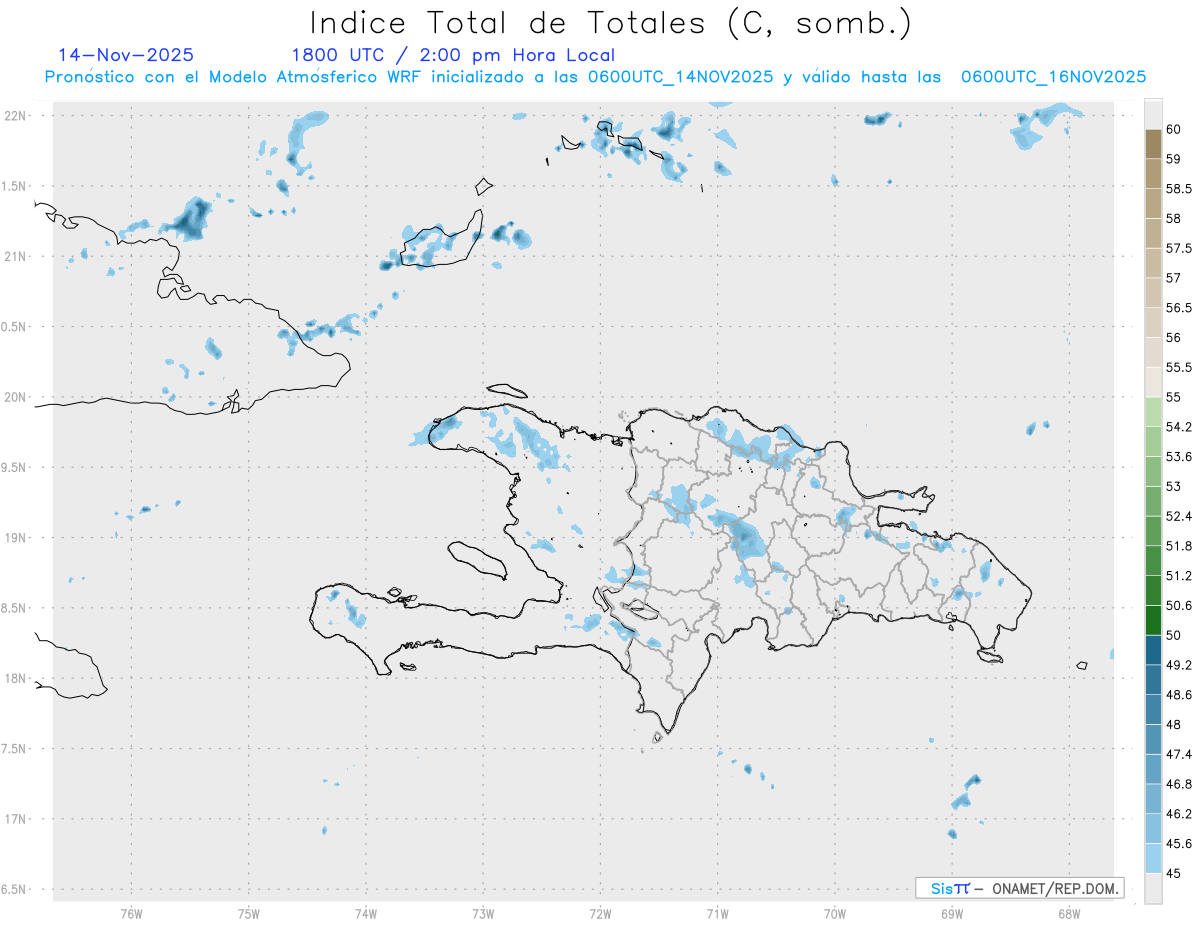Click the colorbar label '46.8'

tap(1179, 784)
